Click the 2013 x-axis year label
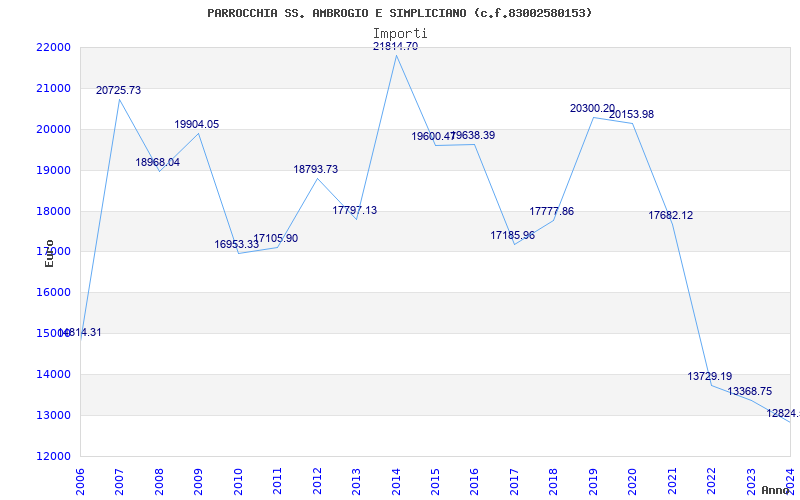Image resolution: width=800 pixels, height=500 pixels. pos(356,481)
